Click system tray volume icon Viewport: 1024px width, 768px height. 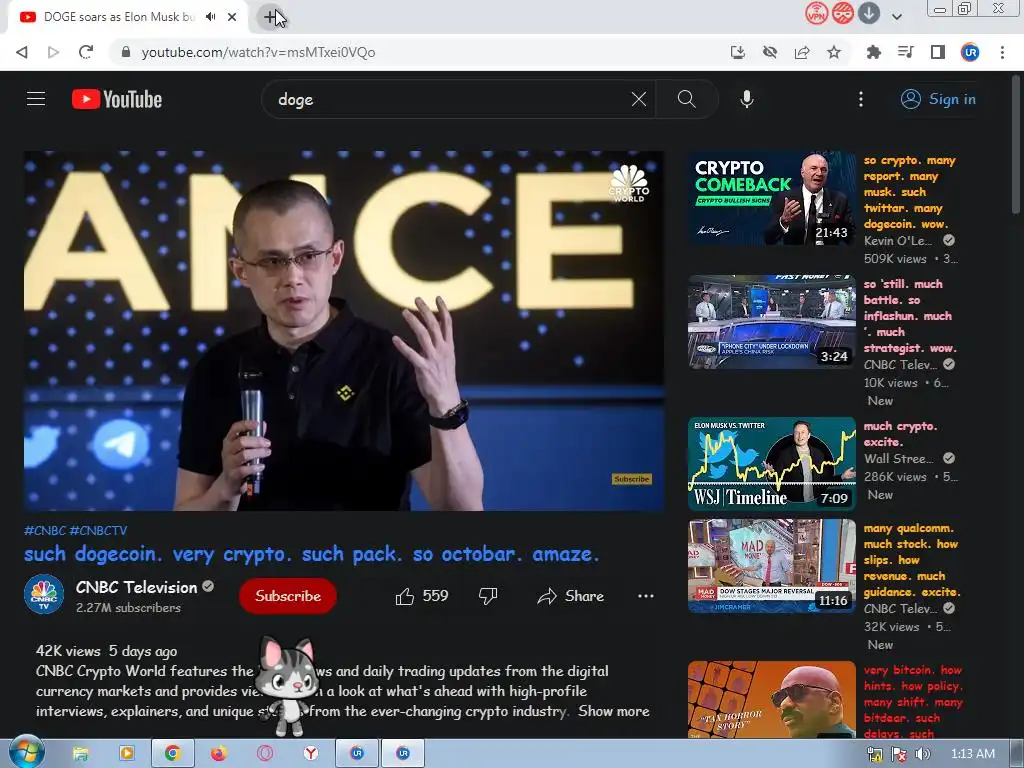(923, 754)
